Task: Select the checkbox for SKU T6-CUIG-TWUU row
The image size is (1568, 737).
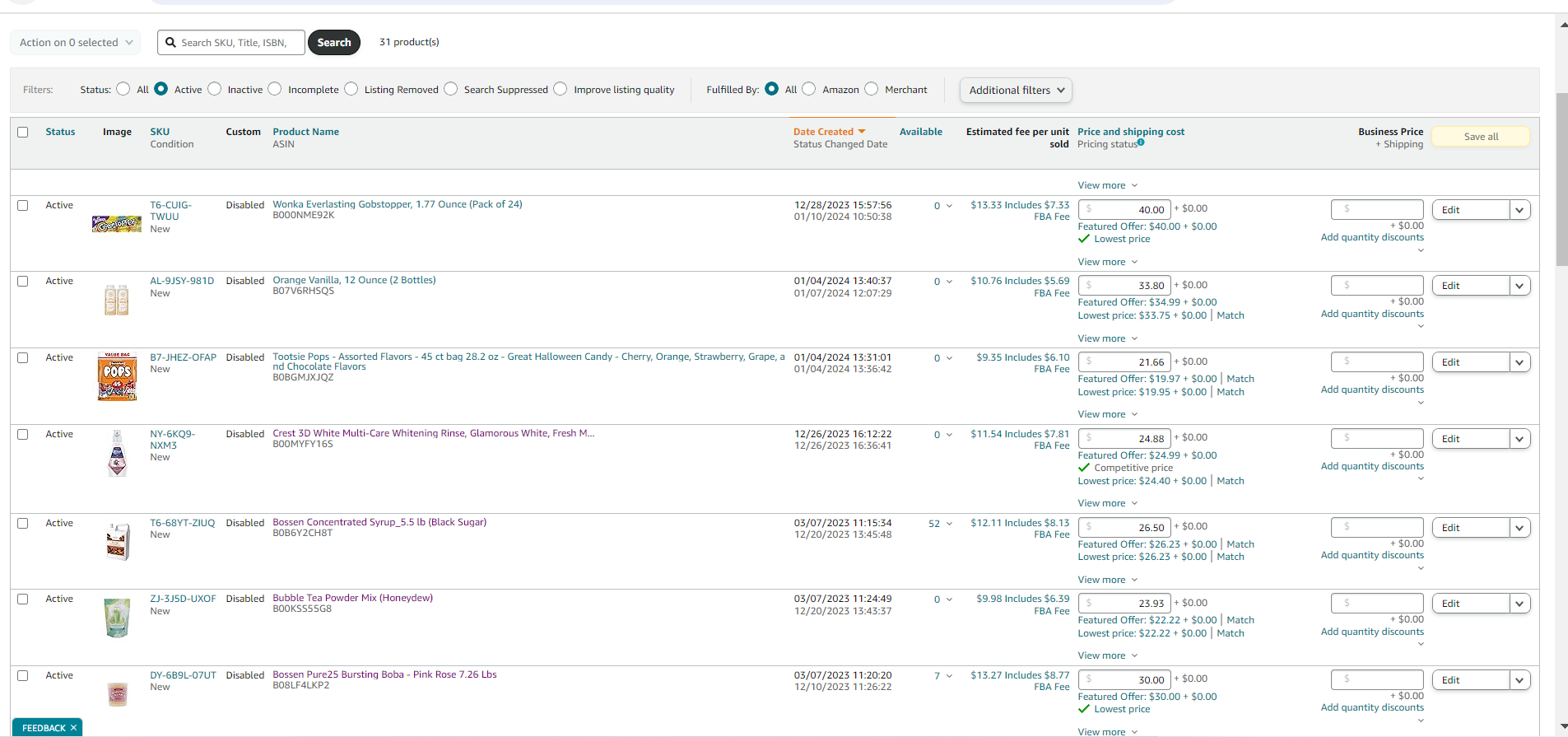Action: pyautogui.click(x=23, y=206)
